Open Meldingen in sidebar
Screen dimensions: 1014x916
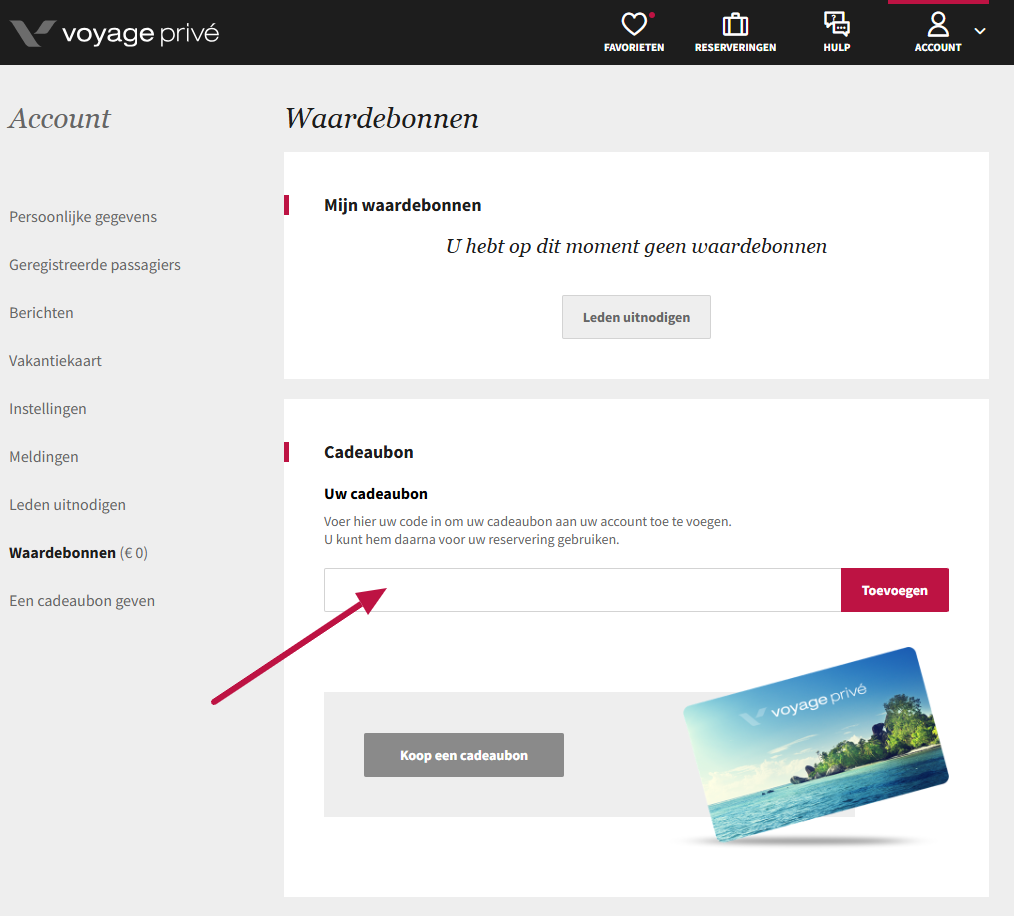(44, 457)
